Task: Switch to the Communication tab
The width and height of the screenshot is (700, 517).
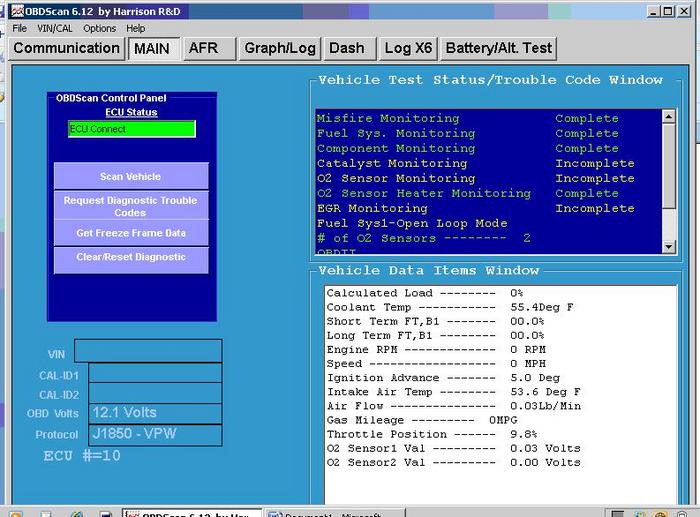Action: tap(66, 48)
